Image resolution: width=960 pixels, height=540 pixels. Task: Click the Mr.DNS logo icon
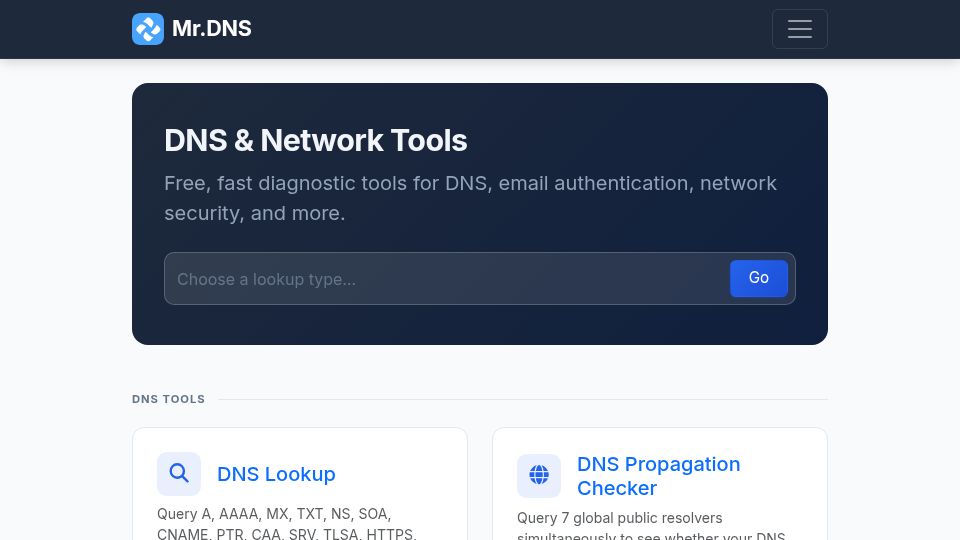coord(148,29)
